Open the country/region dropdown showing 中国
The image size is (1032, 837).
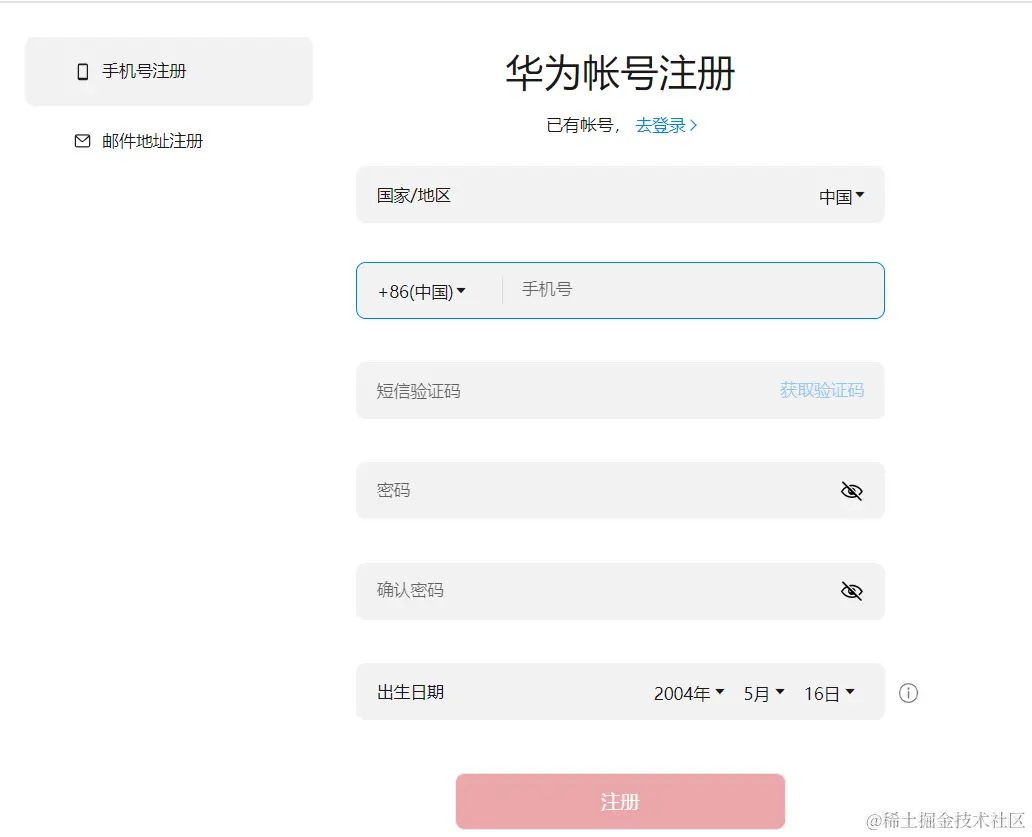(x=841, y=196)
